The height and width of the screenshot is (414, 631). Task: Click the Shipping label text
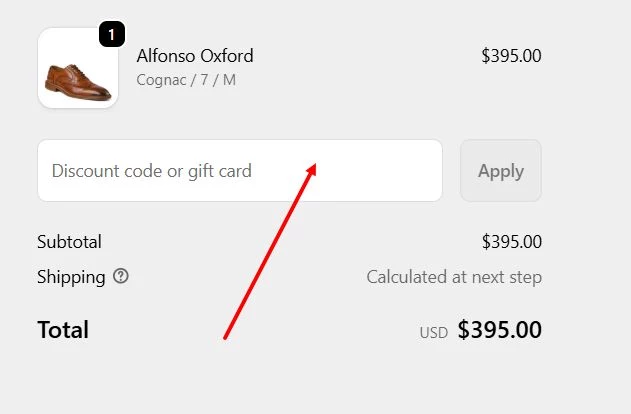71,277
